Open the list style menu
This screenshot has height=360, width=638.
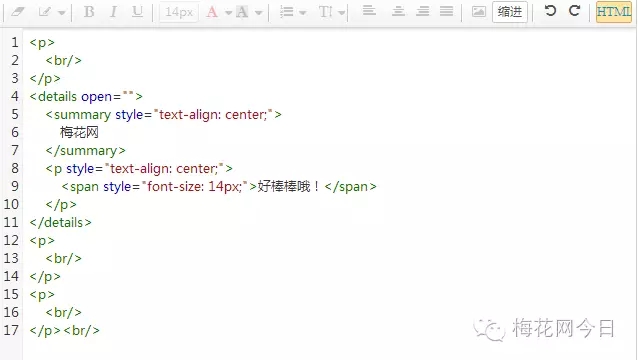(x=293, y=12)
